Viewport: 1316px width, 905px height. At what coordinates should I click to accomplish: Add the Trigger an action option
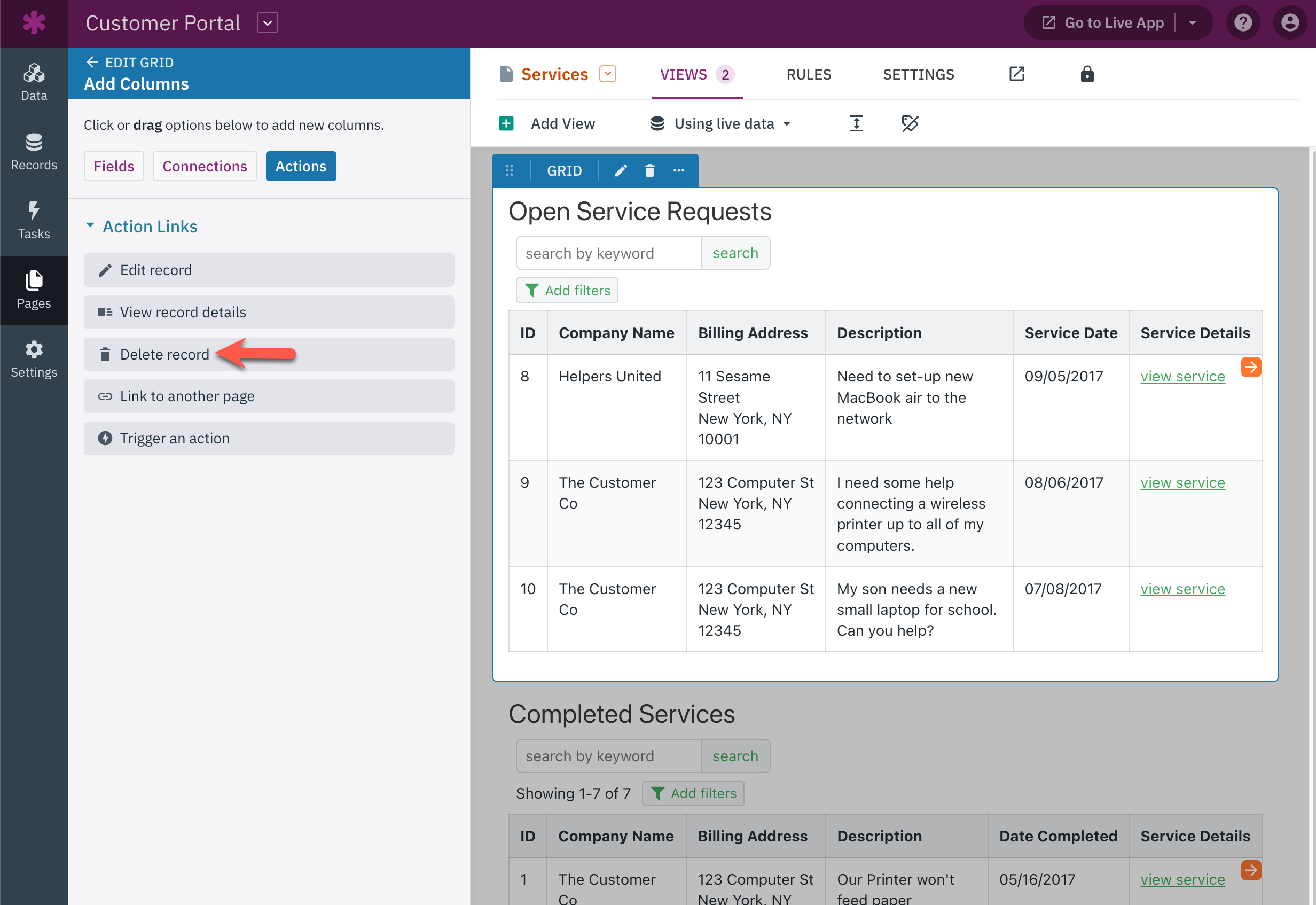pyautogui.click(x=269, y=438)
